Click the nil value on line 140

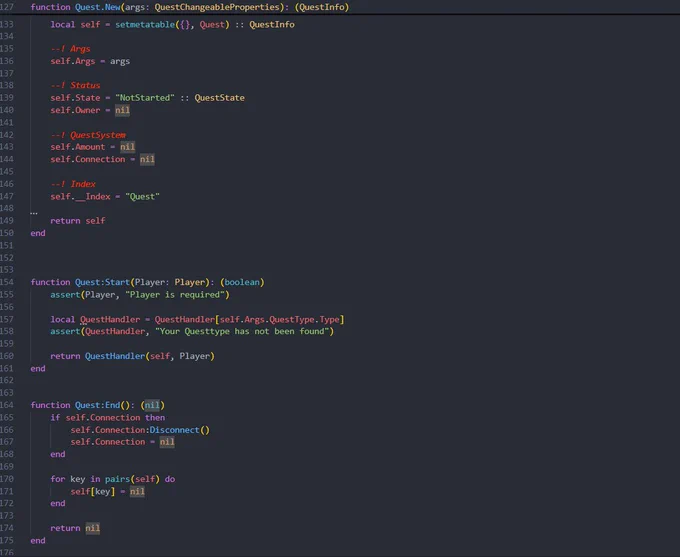pyautogui.click(x=122, y=110)
